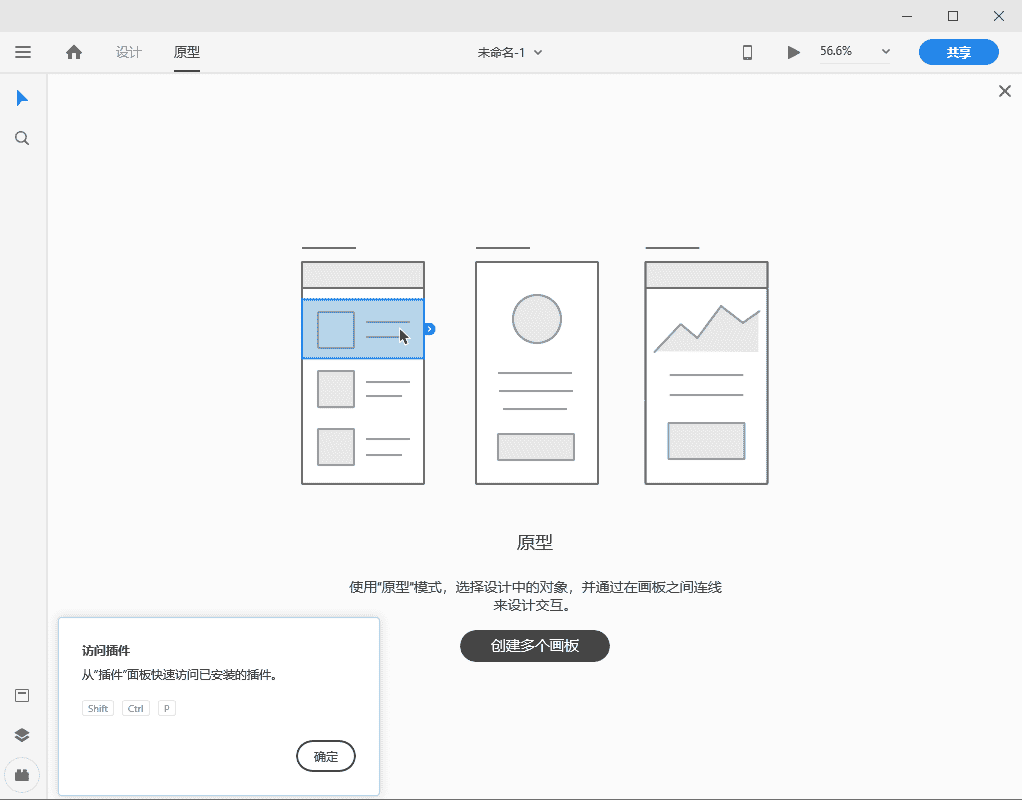Switch to the 原型 tab

click(x=187, y=52)
